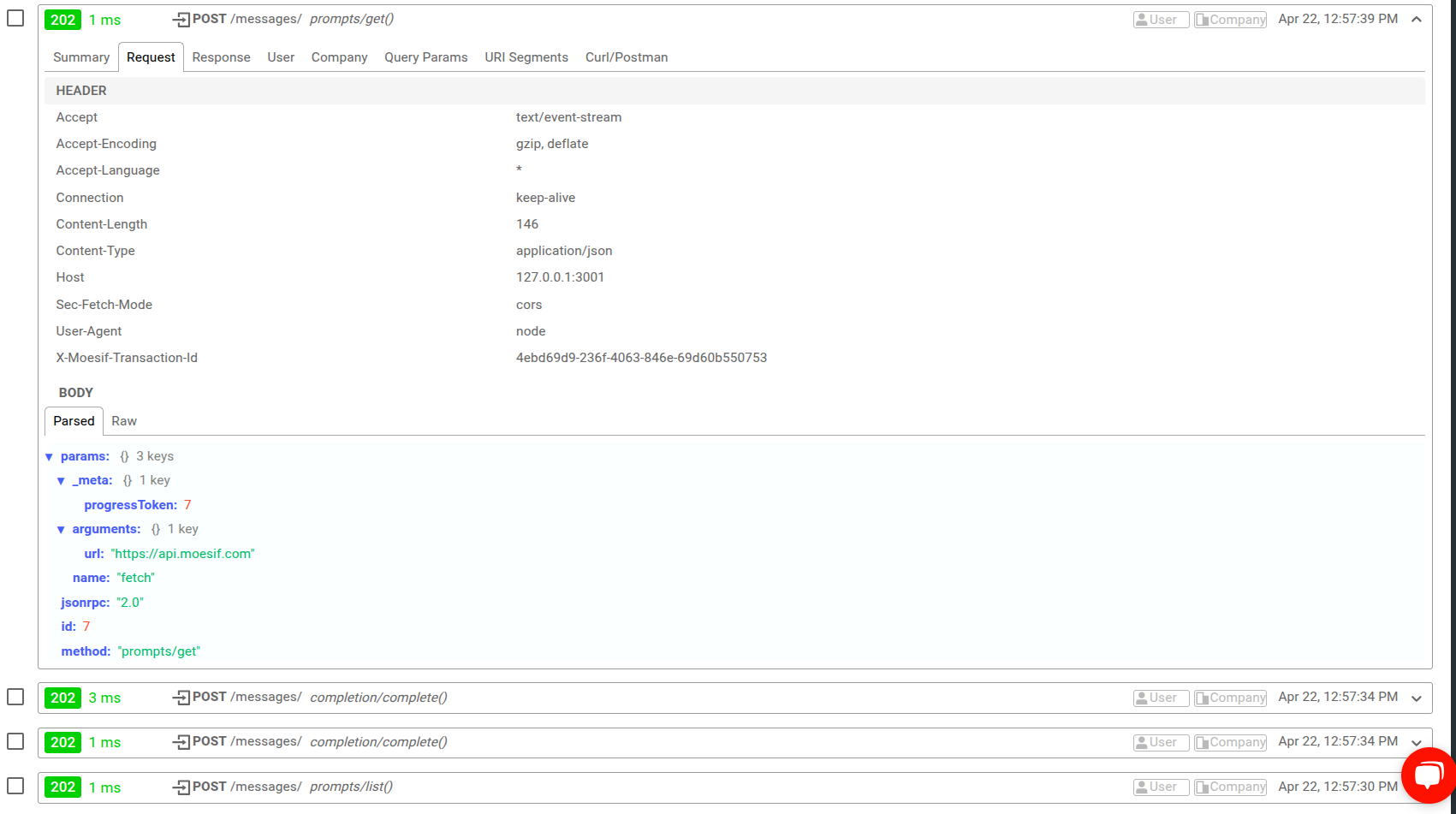Collapse the params tree node
The height and width of the screenshot is (814, 1456).
tap(49, 456)
